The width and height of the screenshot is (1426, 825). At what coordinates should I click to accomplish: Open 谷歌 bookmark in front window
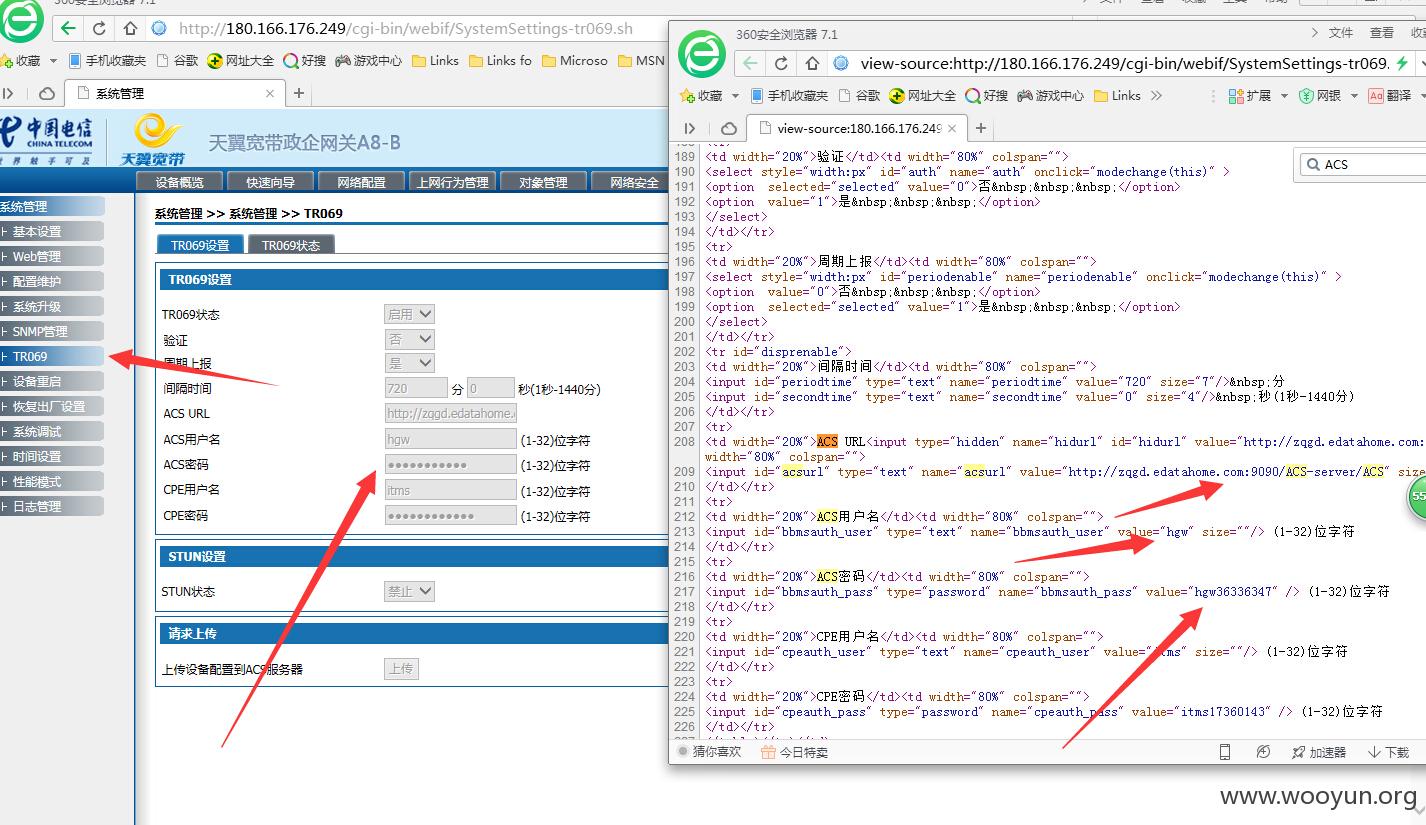click(860, 96)
